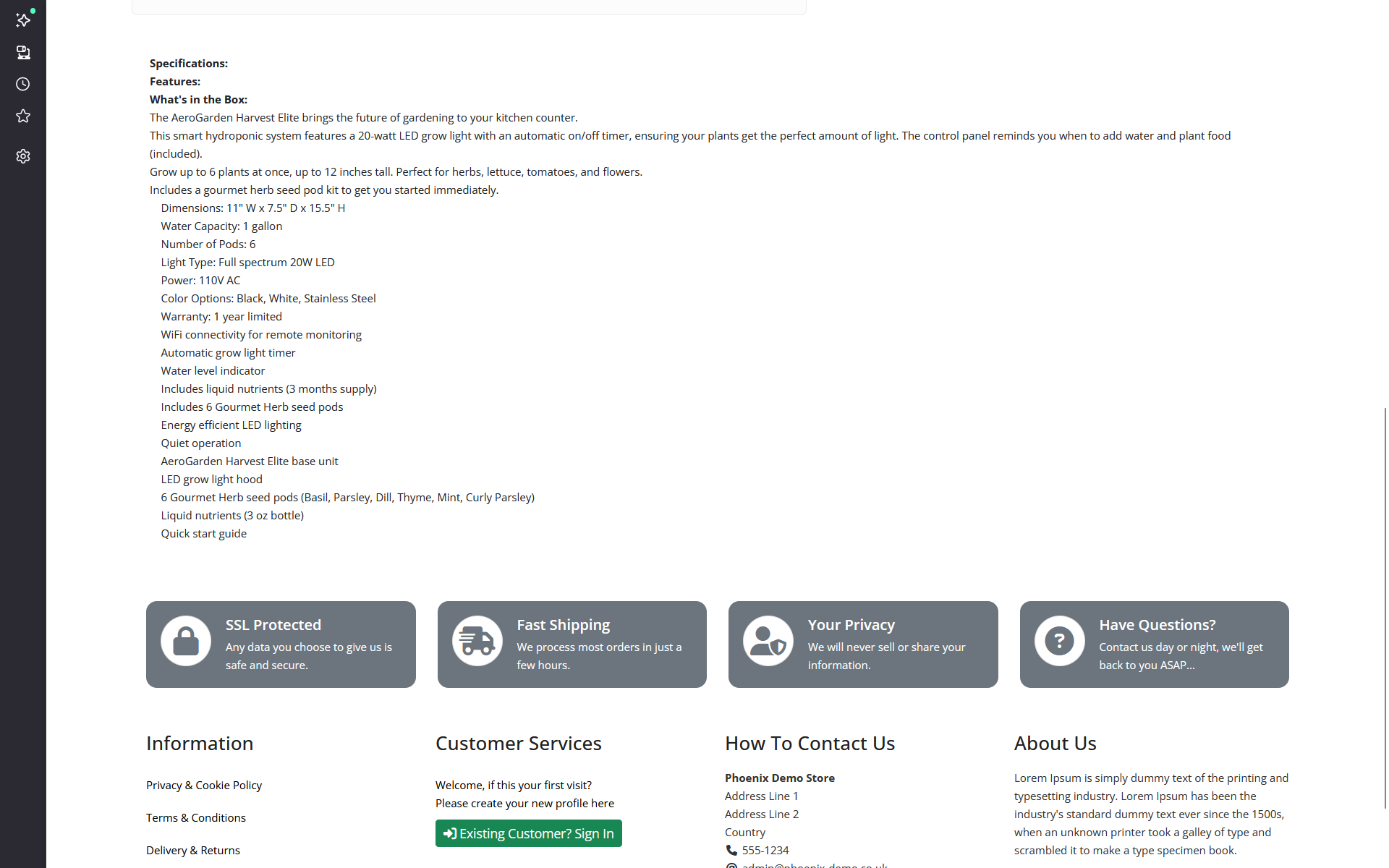The width and height of the screenshot is (1389, 868).
Task: Click the Phoenix Demo Store name
Action: coord(780,778)
